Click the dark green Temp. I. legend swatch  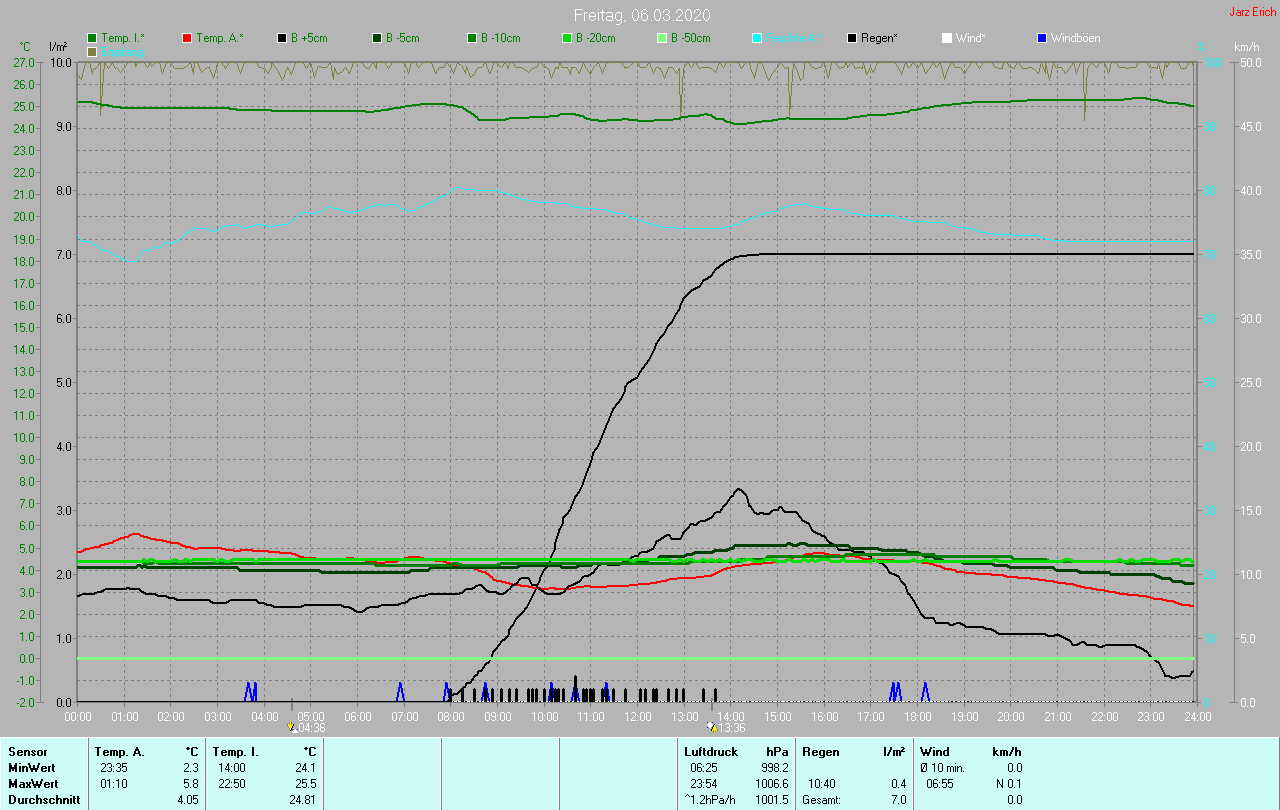tap(92, 38)
